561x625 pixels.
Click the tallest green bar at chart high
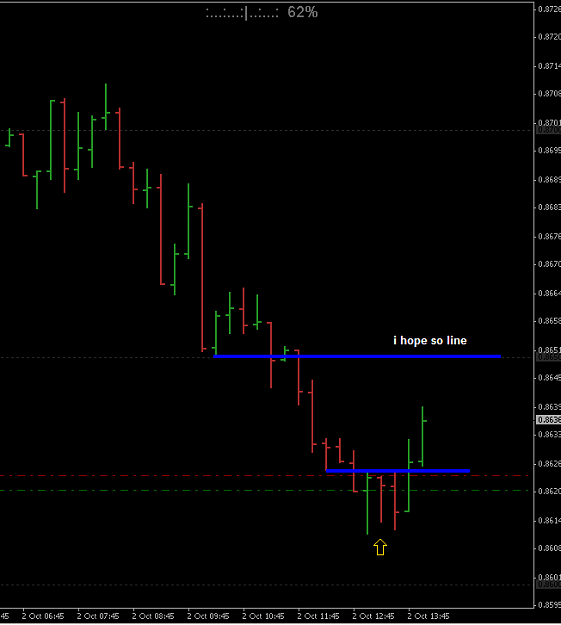106,107
